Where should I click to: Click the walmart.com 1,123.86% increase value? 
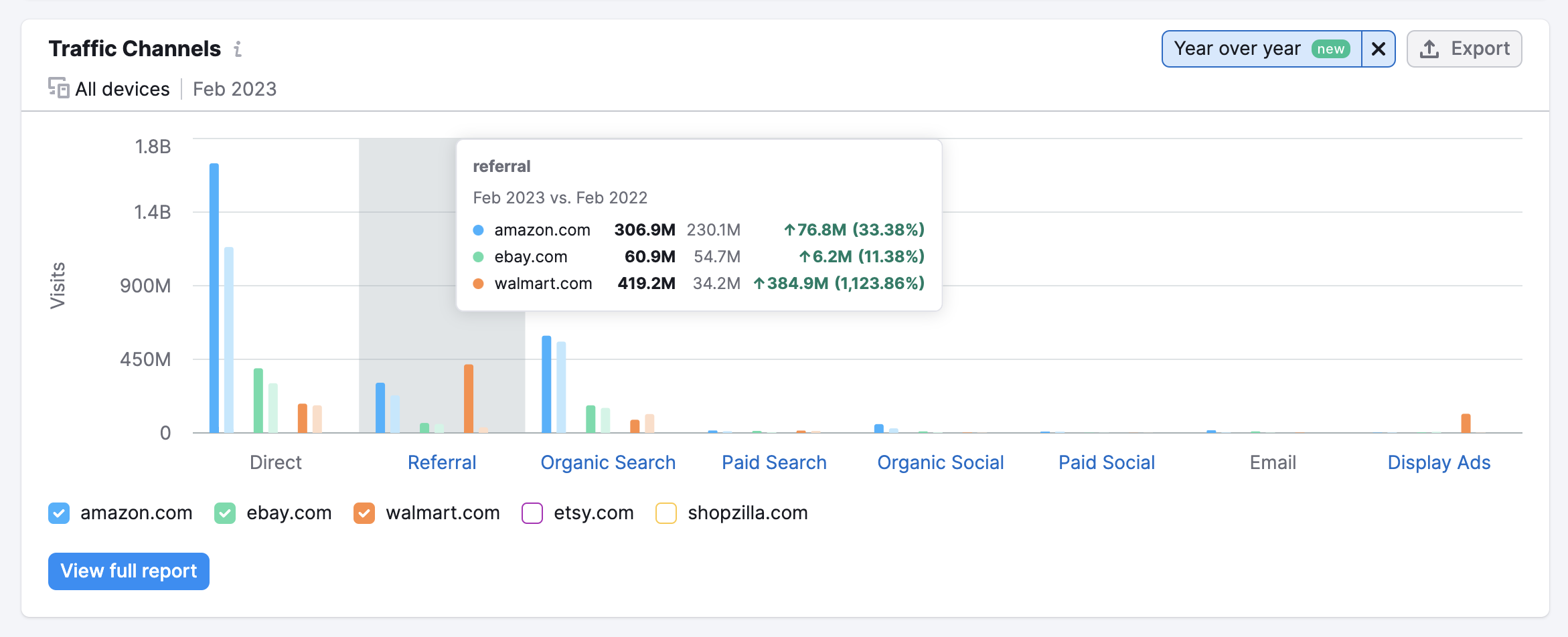pyautogui.click(x=839, y=283)
